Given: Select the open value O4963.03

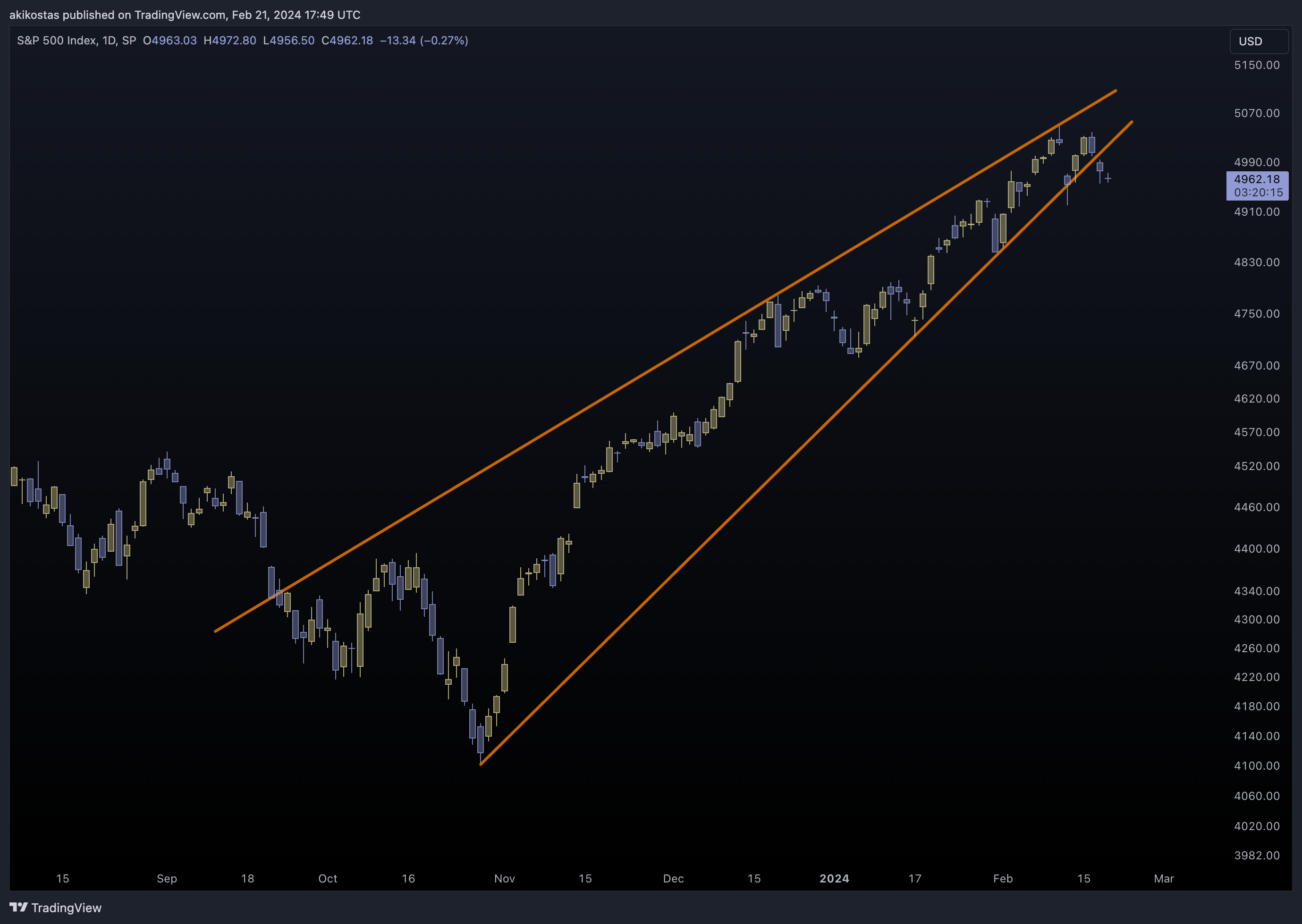Looking at the screenshot, I should pyautogui.click(x=169, y=41).
